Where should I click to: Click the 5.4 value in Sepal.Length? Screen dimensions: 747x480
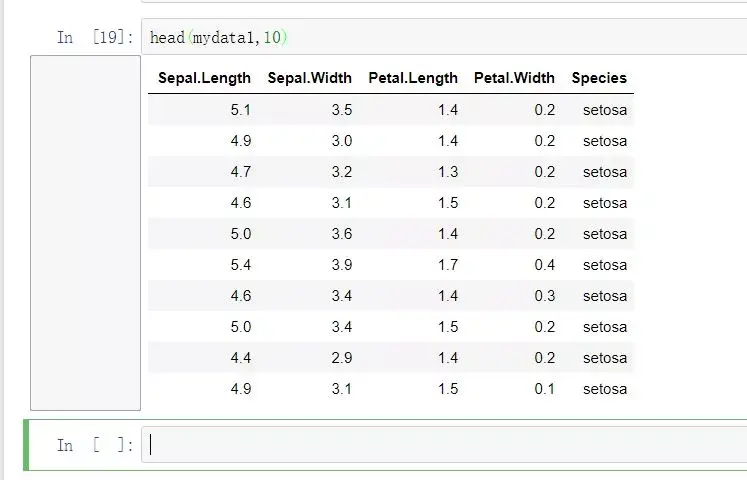point(240,265)
